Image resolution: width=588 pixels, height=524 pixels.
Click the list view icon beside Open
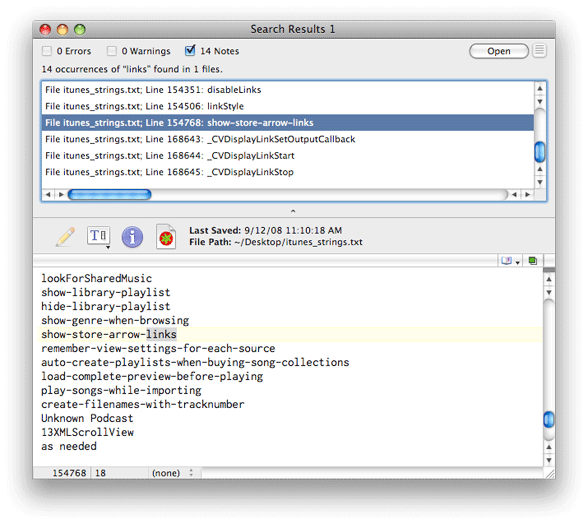[x=540, y=50]
